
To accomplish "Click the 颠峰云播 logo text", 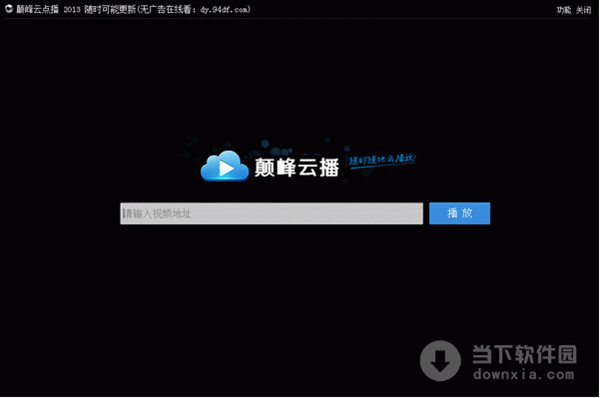I will [297, 167].
